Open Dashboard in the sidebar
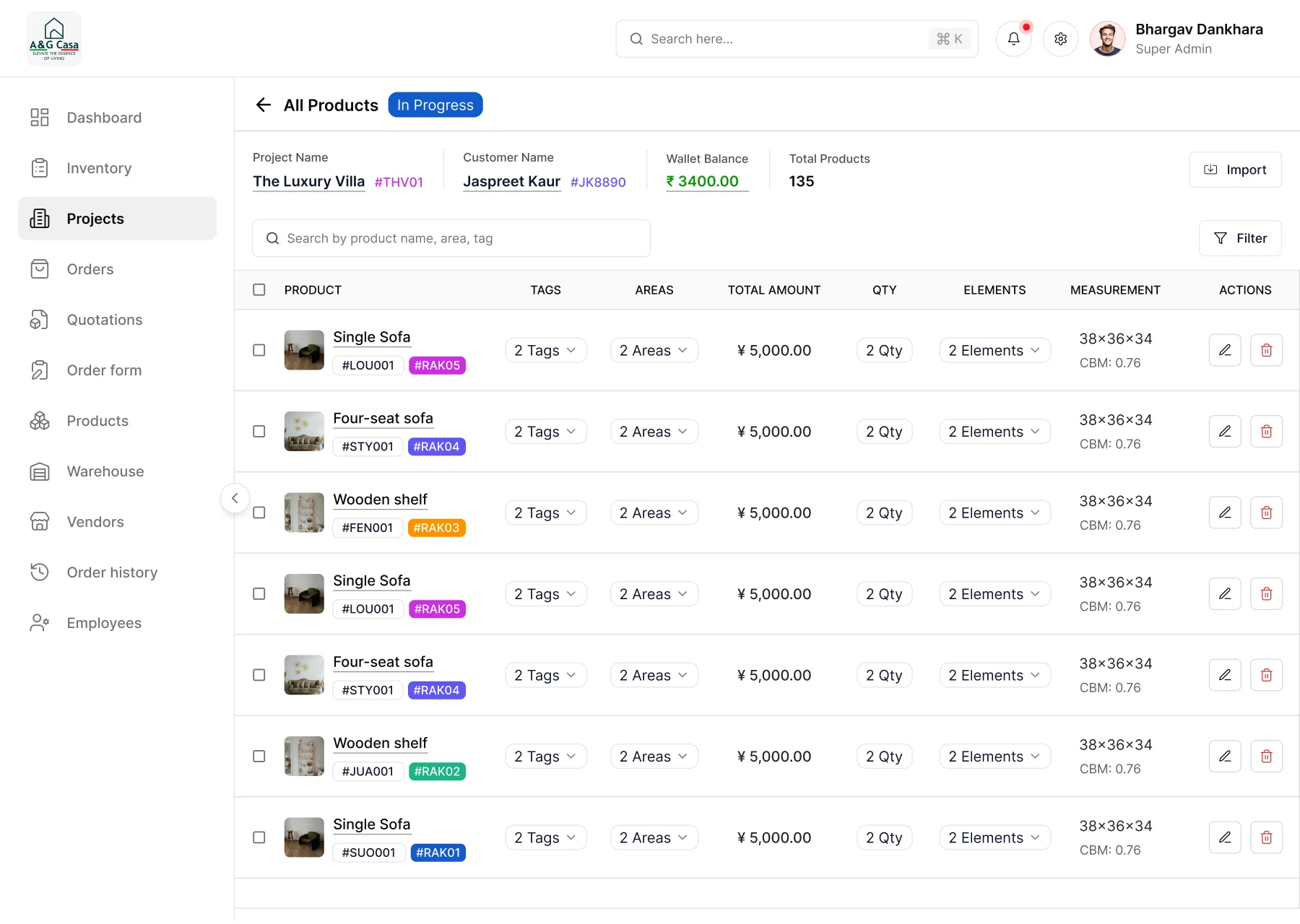This screenshot has width=1300, height=924. tap(117, 118)
